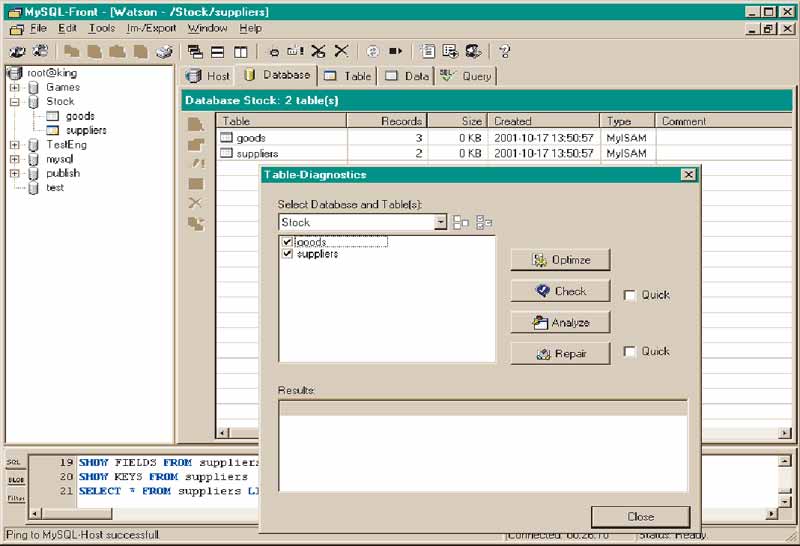The image size is (800, 546).
Task: Open the Stock database dropdown
Action: pyautogui.click(x=440, y=222)
